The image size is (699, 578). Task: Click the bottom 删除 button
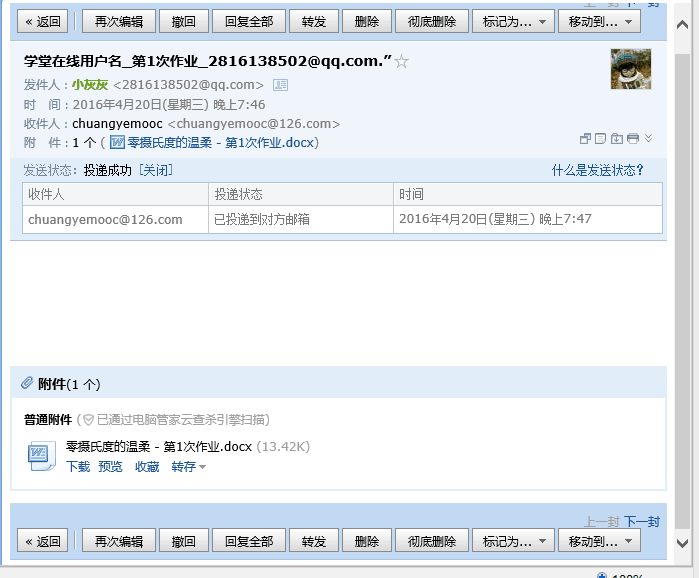pos(367,541)
